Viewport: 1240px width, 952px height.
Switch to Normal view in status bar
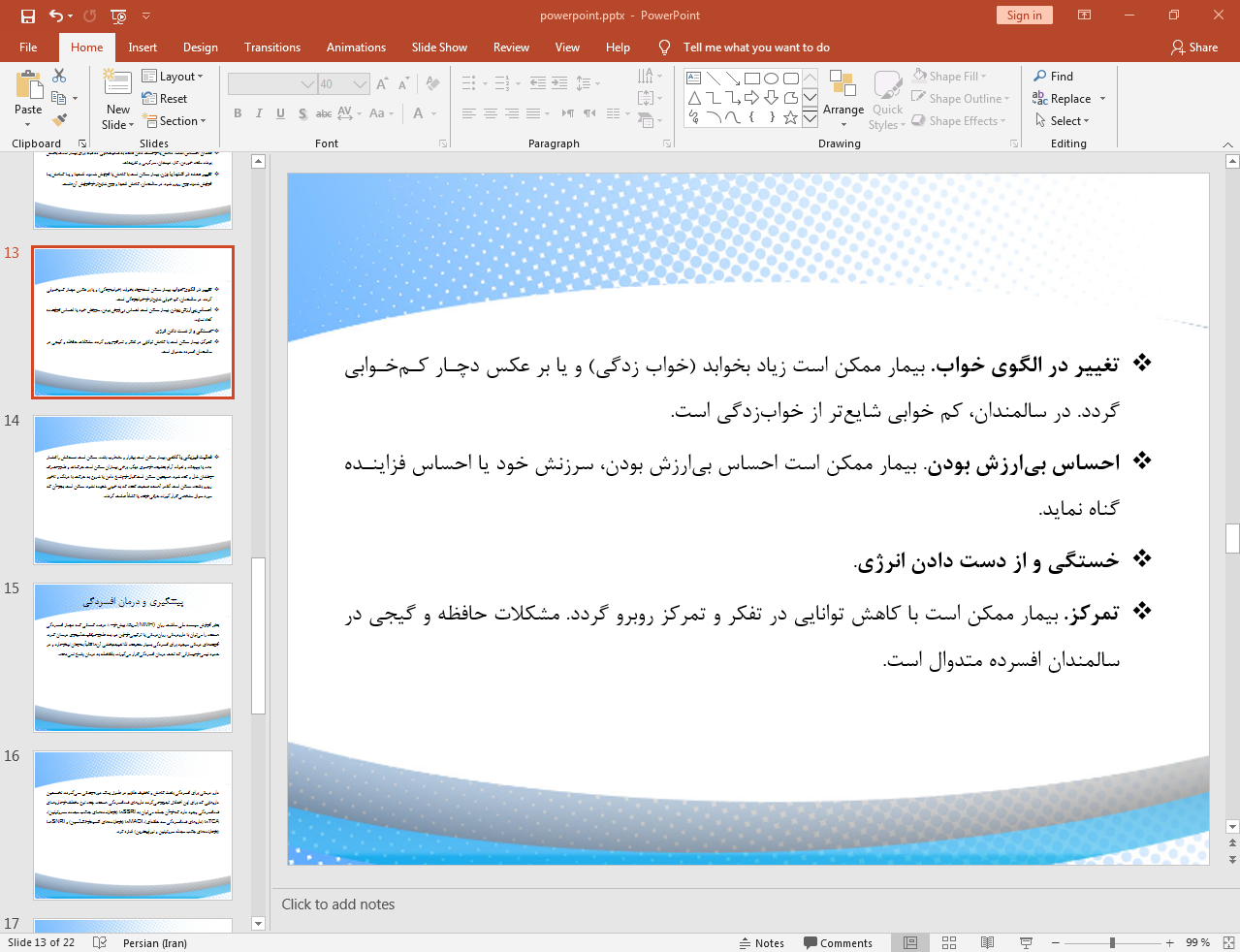(x=910, y=942)
